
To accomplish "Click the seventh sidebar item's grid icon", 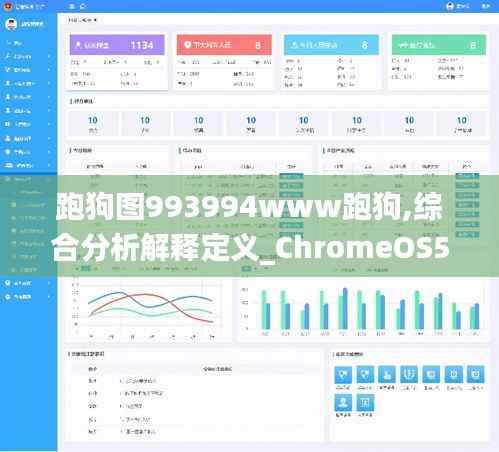I will pos(8,124).
